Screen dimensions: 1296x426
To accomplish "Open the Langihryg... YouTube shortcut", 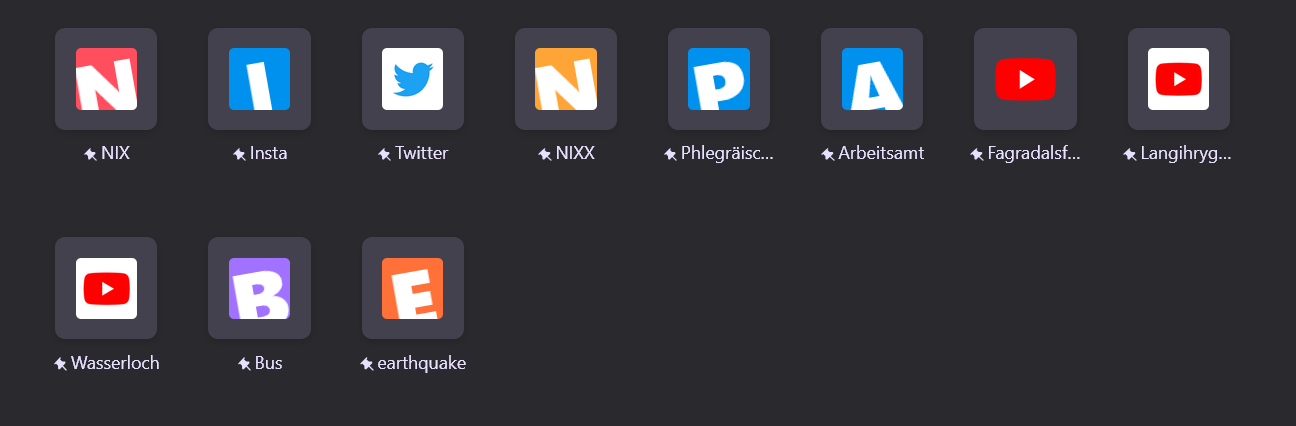I will coord(1179,79).
